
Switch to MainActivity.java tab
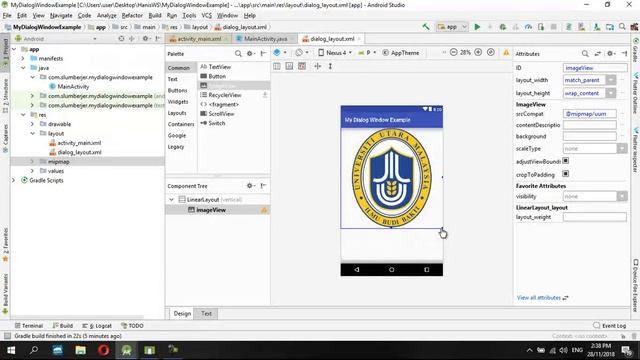(x=265, y=39)
